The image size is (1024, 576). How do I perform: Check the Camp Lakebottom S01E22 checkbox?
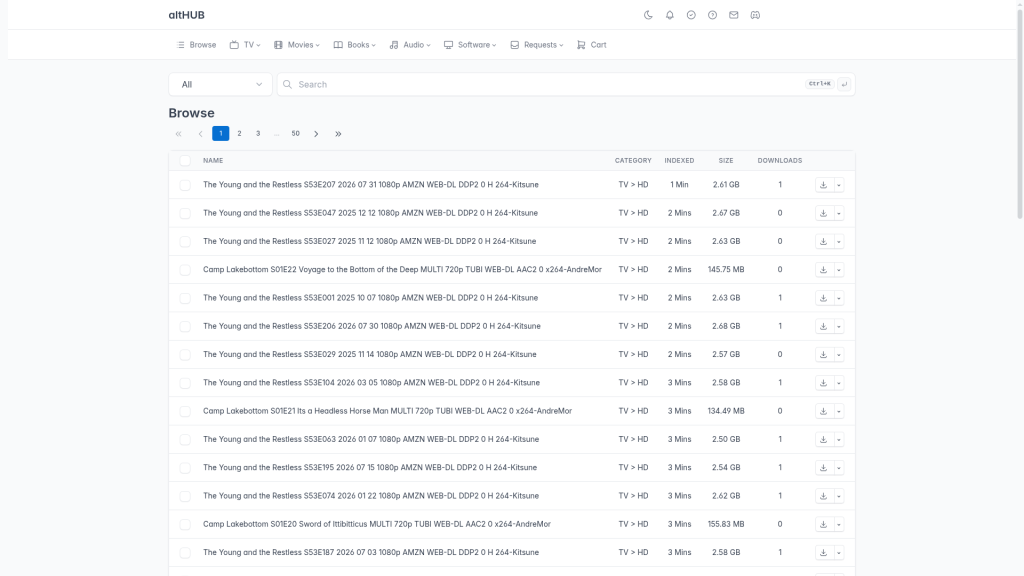pyautogui.click(x=185, y=270)
